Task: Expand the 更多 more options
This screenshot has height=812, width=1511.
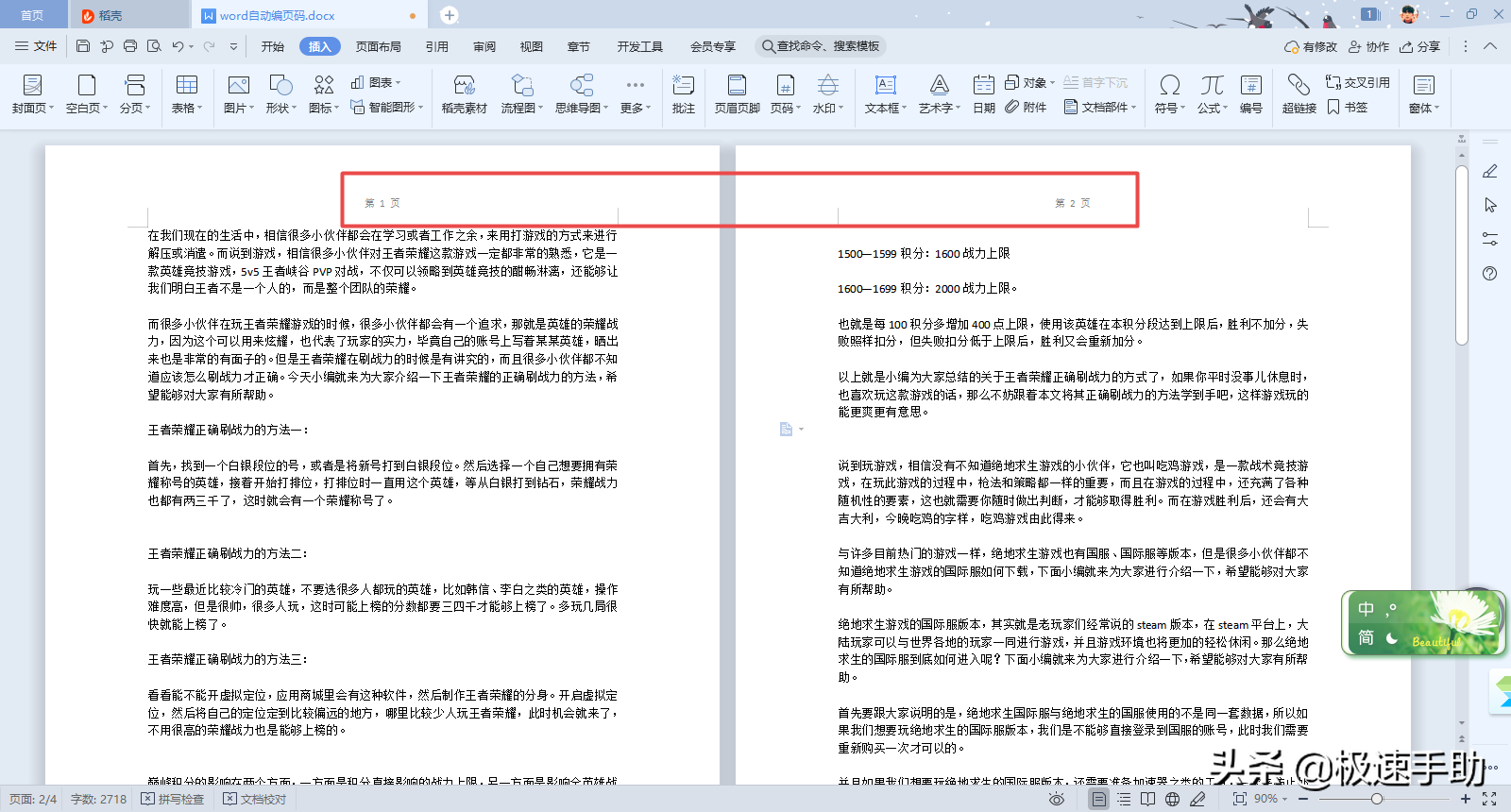Action: (x=636, y=94)
